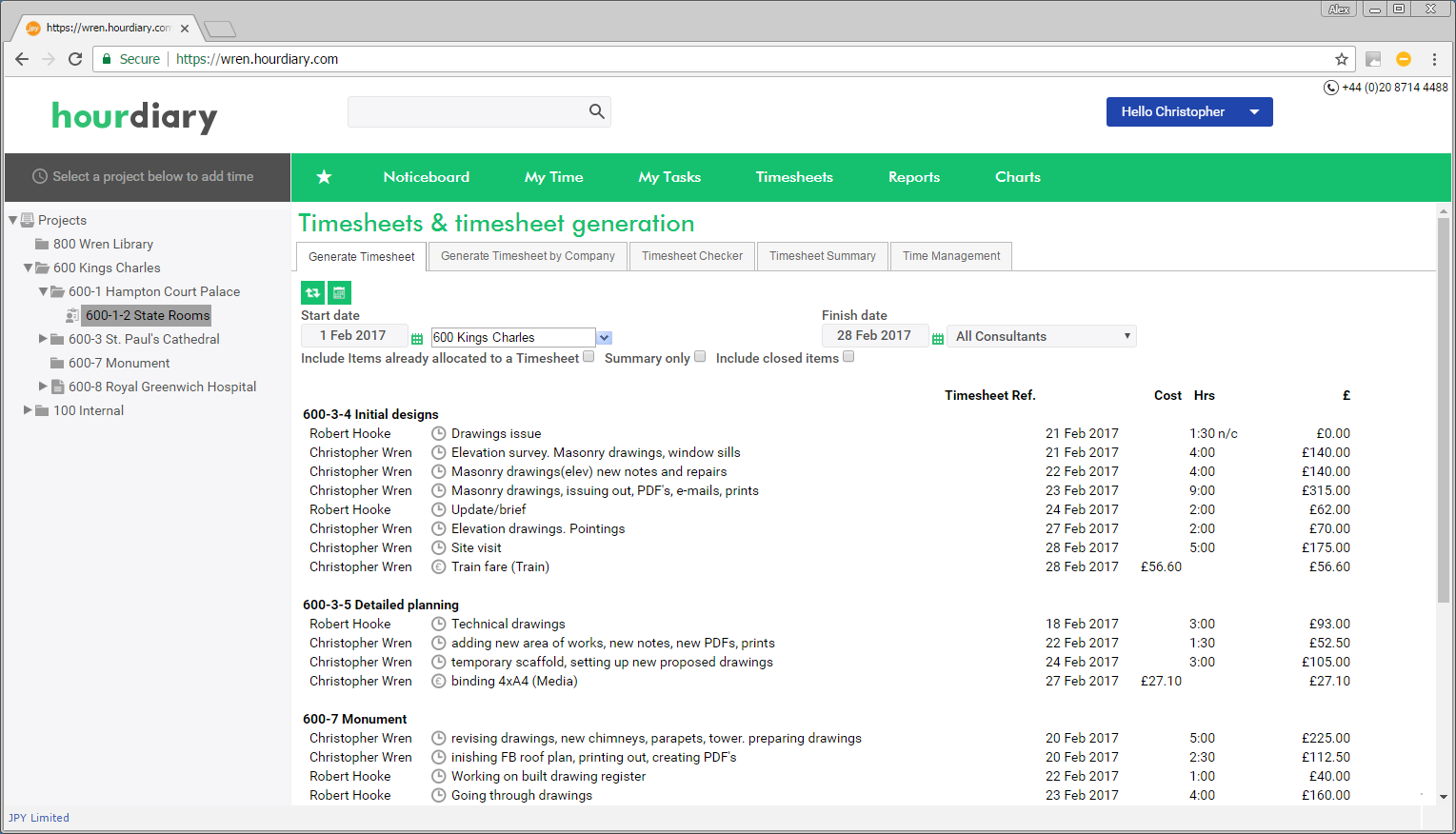Open the Hello Christopher account menu
This screenshot has height=834, width=1456.
1188,111
